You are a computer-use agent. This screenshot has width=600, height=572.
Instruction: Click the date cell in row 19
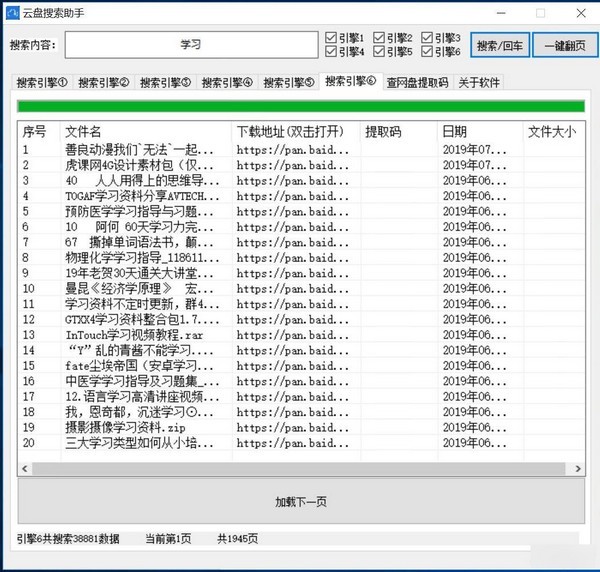[x=474, y=427]
